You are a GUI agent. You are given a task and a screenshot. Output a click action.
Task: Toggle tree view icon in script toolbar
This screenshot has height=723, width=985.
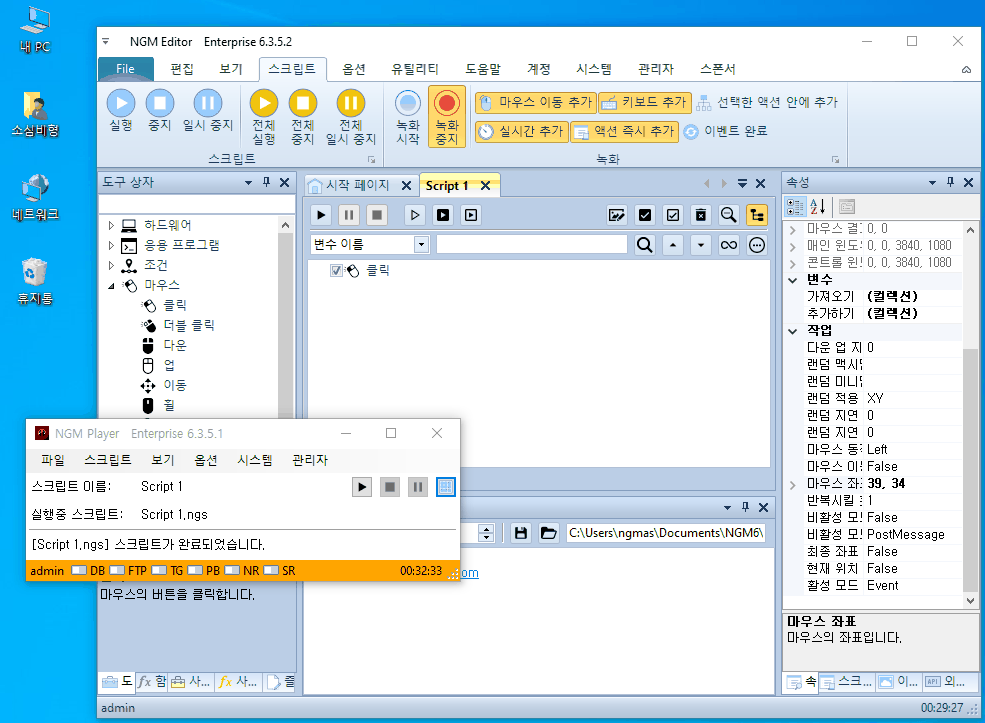pyautogui.click(x=756, y=215)
